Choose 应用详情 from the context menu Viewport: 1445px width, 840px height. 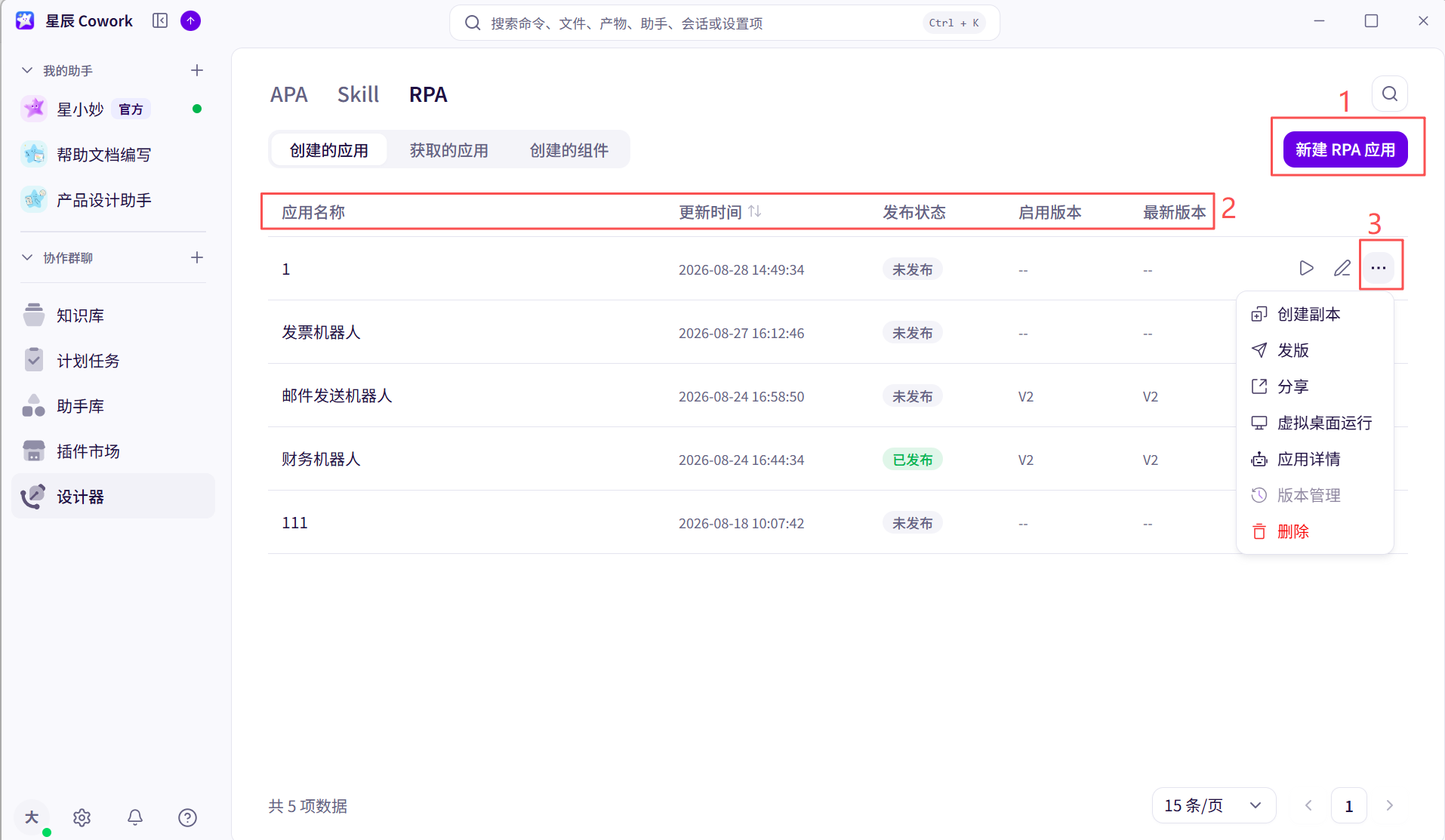pyautogui.click(x=1314, y=459)
